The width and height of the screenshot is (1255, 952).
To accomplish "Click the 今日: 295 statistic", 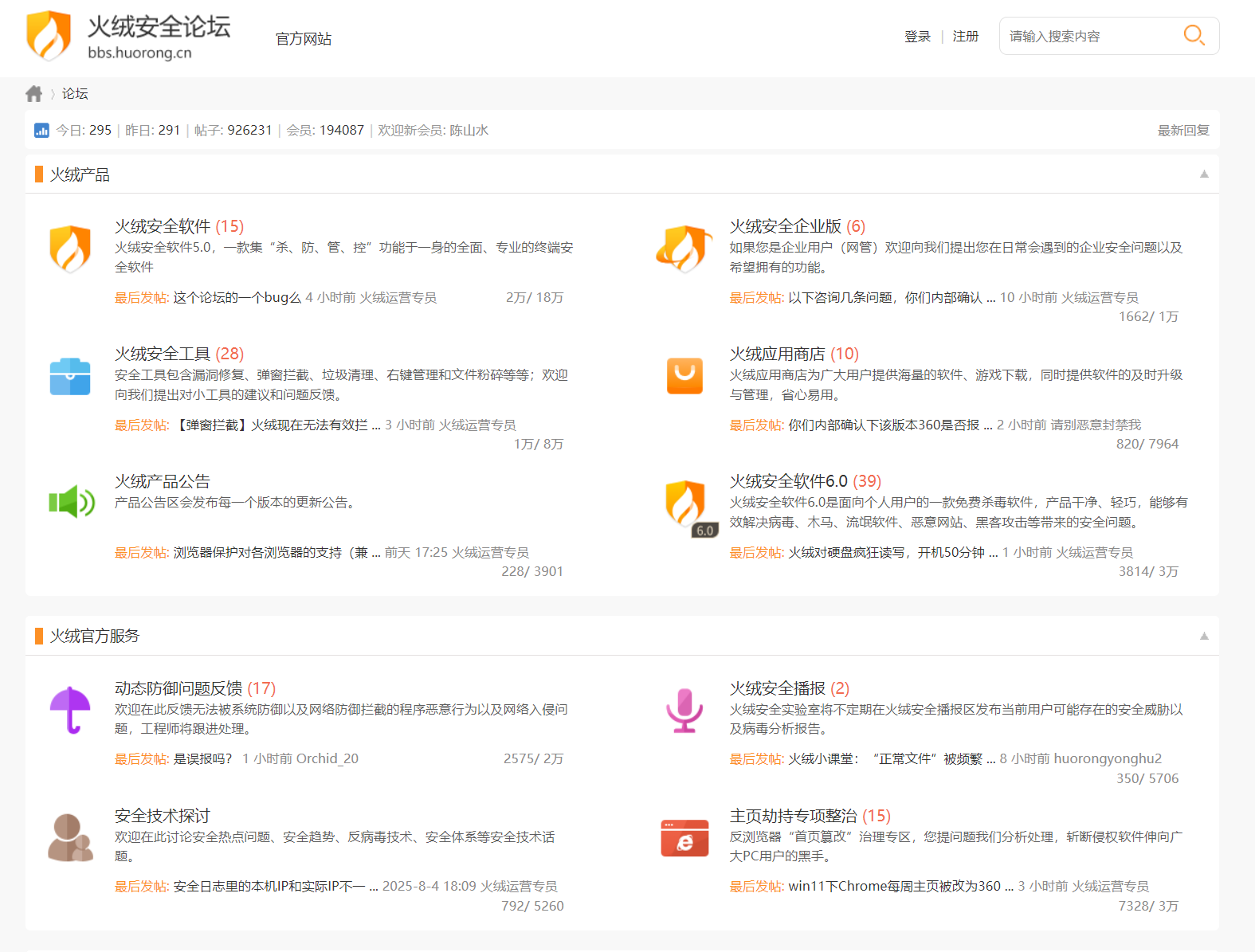I will (84, 131).
